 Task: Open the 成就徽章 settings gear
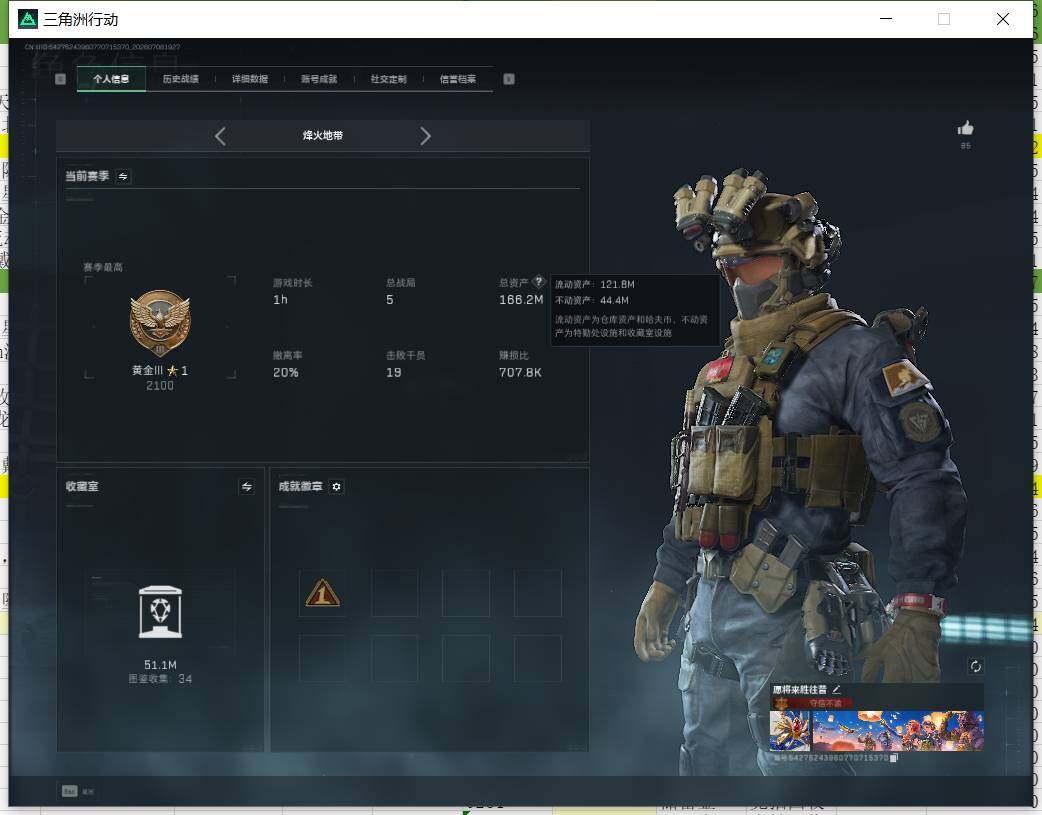point(336,487)
